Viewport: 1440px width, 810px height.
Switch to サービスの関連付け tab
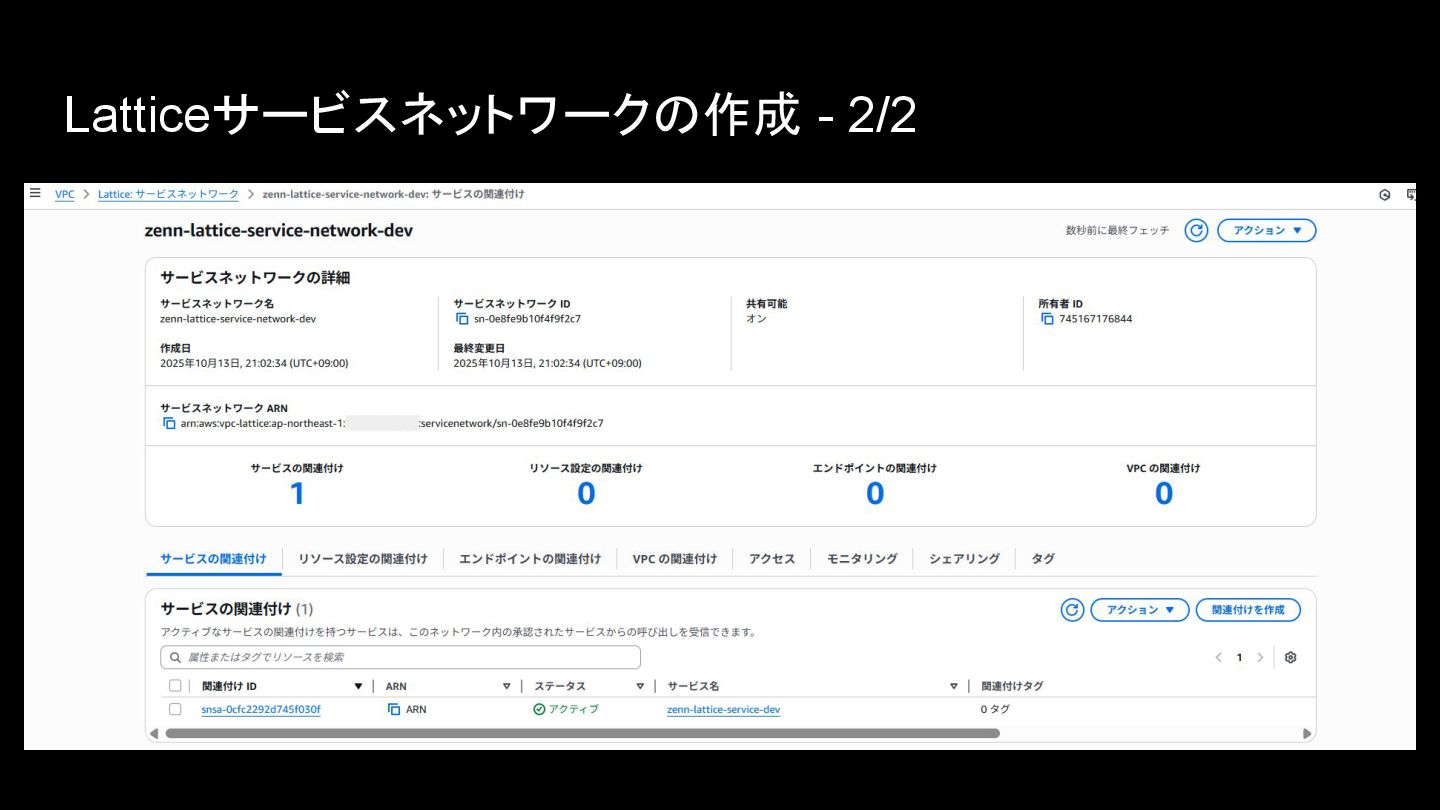(x=214, y=559)
